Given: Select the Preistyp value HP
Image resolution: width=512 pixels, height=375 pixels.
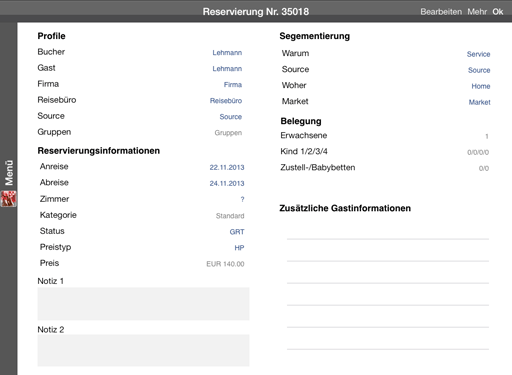Looking at the screenshot, I should [x=239, y=248].
